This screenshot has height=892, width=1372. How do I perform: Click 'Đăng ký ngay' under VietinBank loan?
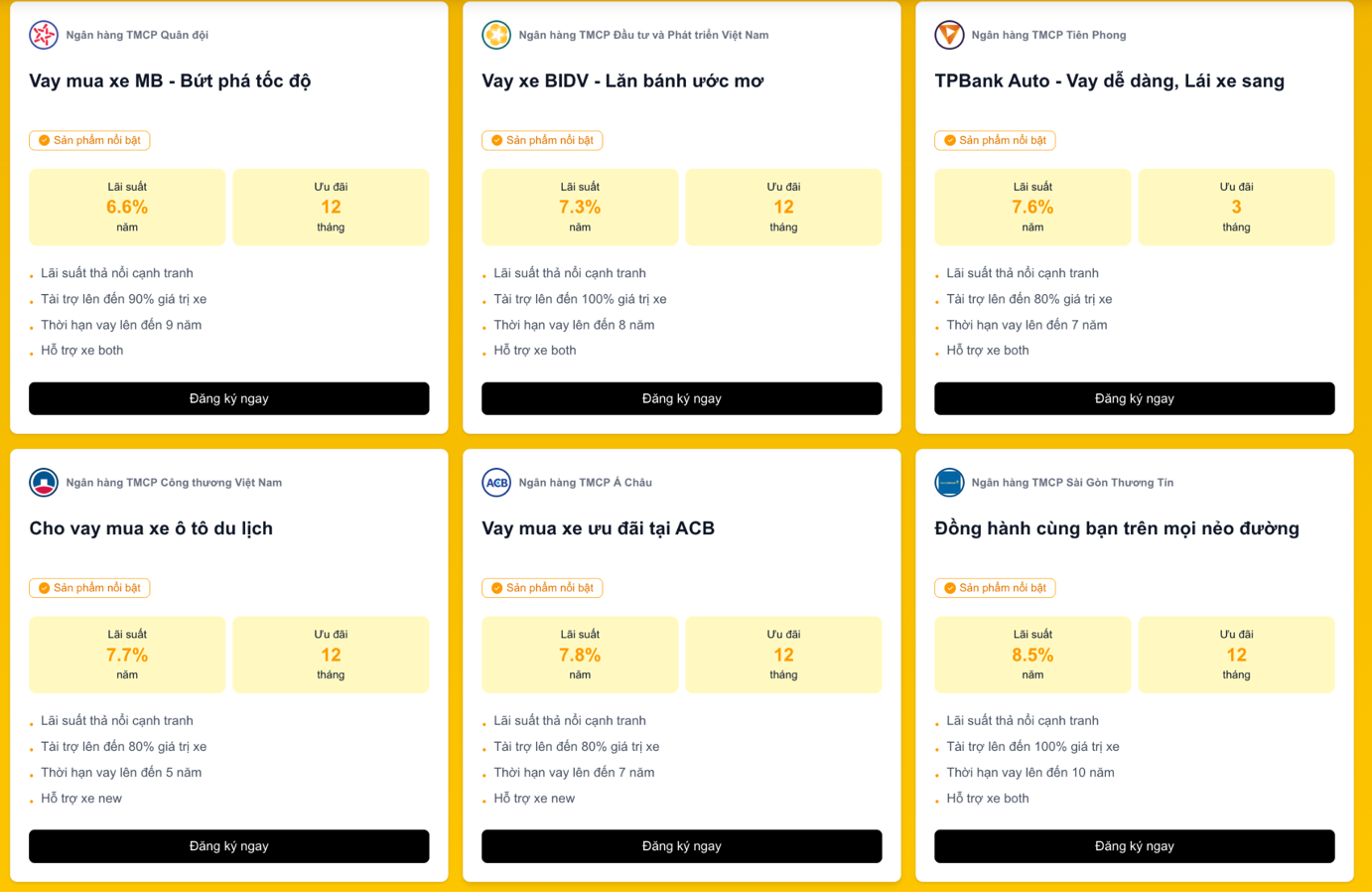click(229, 846)
